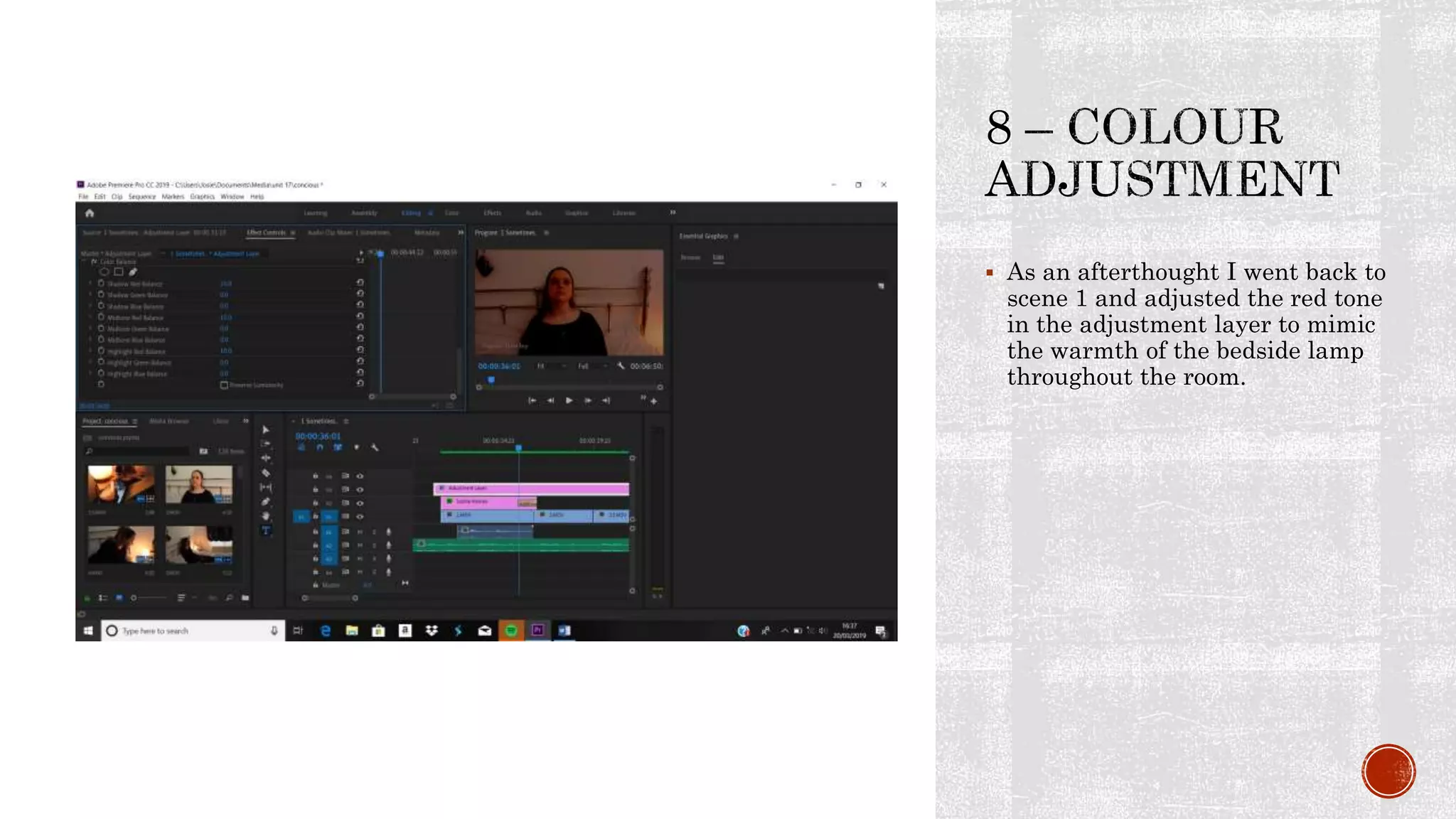Viewport: 1456px width, 819px height.
Task: Open the Sequence menu
Action: point(141,197)
